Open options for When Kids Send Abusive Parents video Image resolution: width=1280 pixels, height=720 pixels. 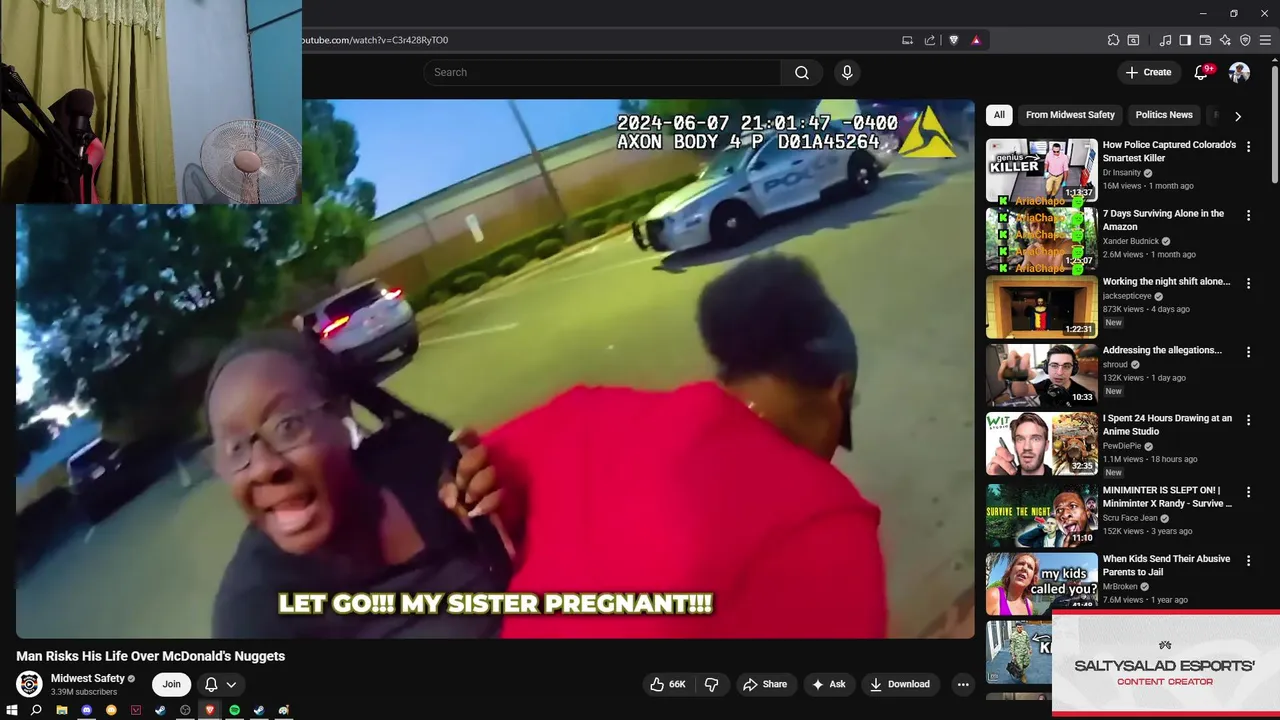1248,561
